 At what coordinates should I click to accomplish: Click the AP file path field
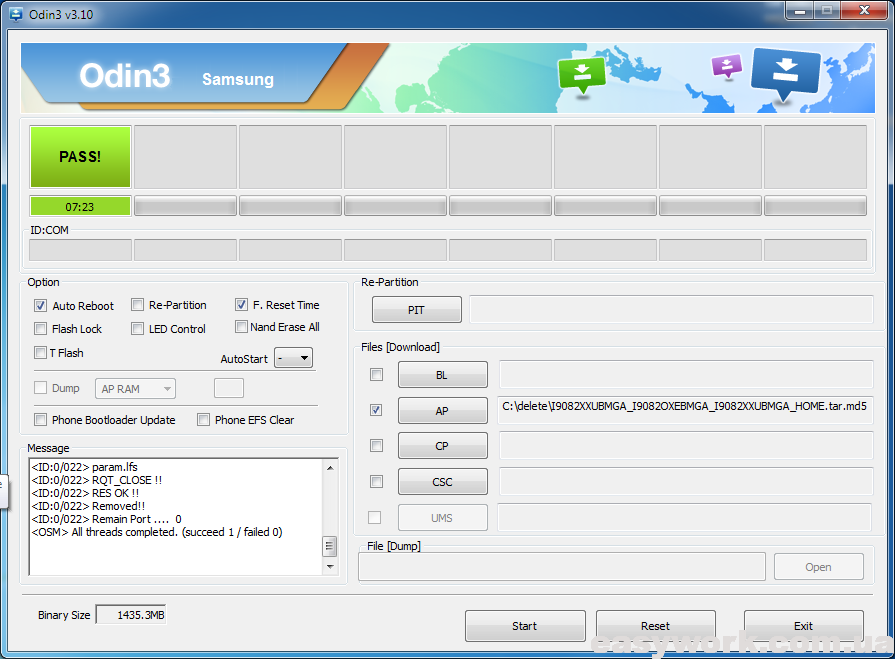pos(685,410)
